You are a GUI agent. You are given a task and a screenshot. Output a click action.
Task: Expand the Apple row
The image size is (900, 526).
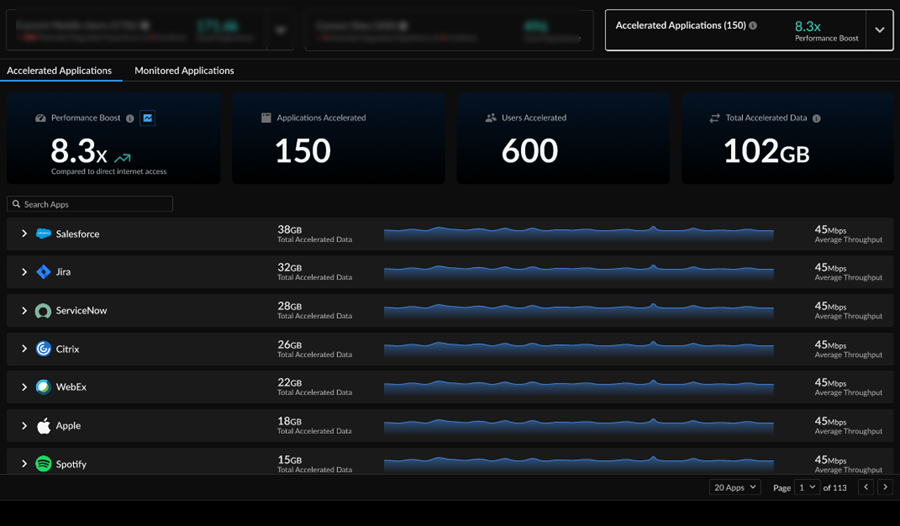pos(24,426)
